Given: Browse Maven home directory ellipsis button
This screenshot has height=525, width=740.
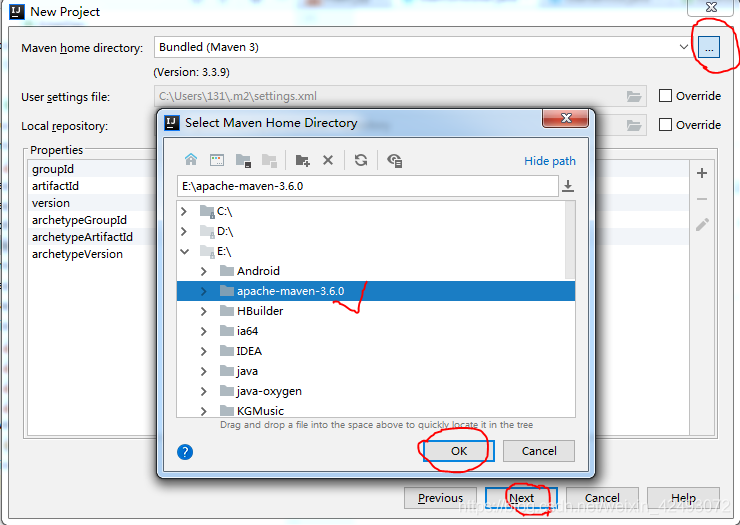Looking at the screenshot, I should [x=709, y=47].
